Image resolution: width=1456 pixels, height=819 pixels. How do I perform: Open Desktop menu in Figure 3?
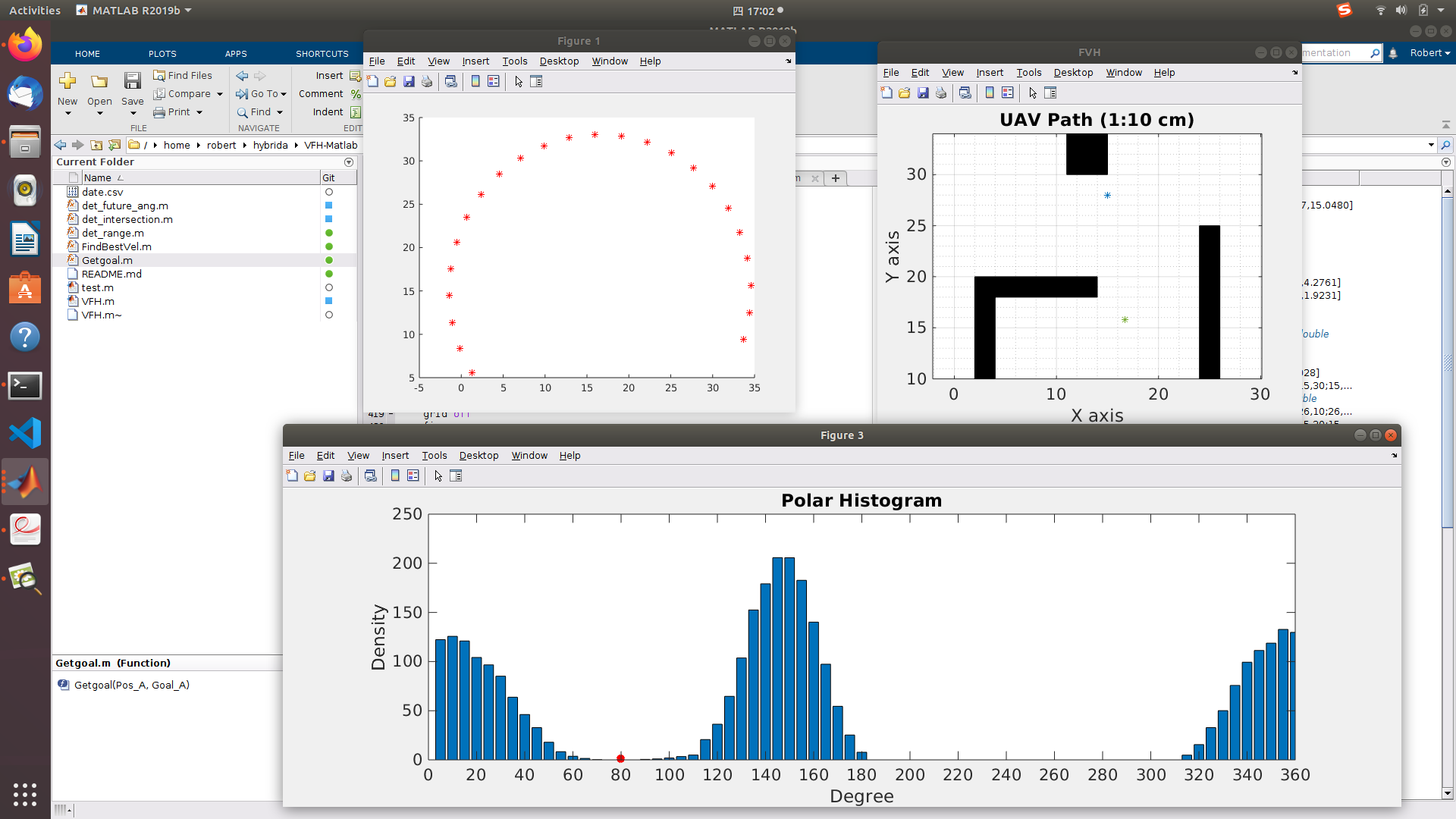pos(479,456)
